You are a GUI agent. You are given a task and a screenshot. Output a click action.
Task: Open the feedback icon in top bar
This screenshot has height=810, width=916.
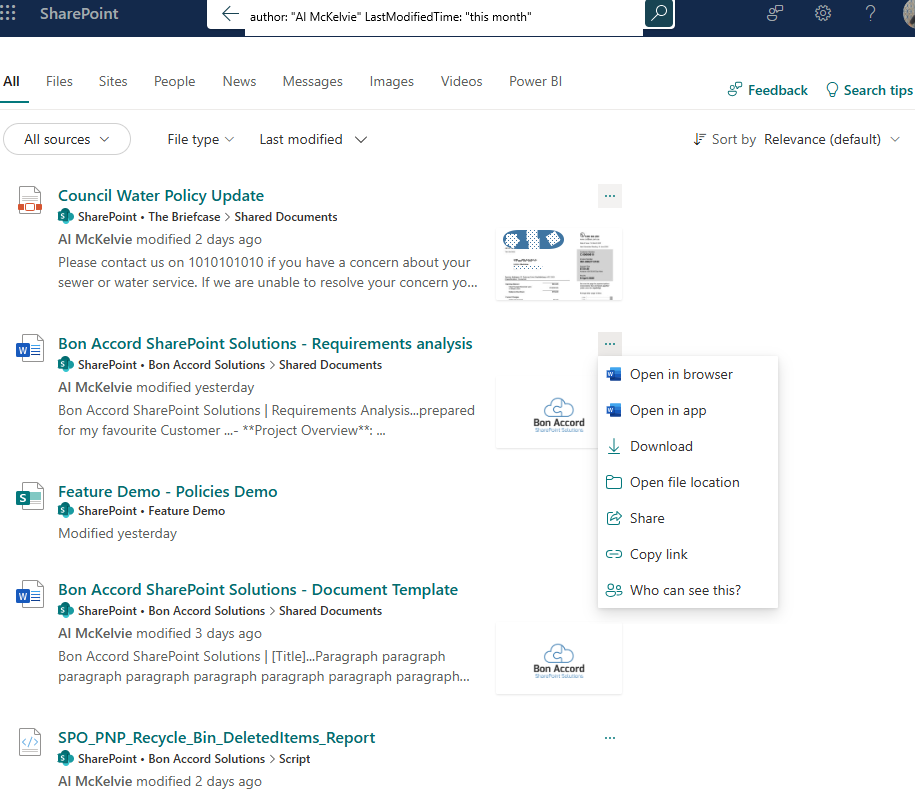click(775, 13)
